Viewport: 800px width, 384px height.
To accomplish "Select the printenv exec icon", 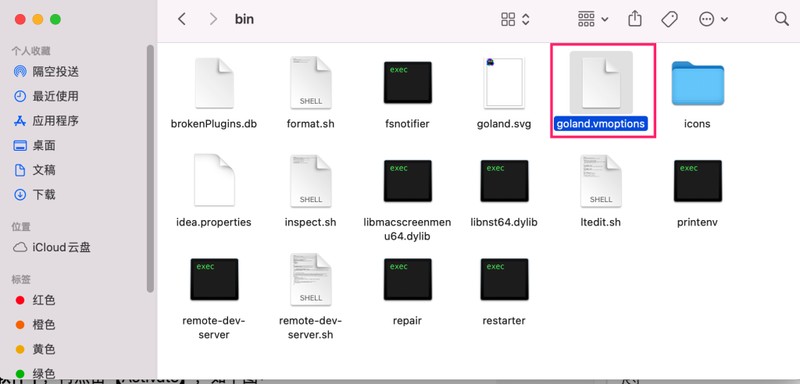I will tap(697, 181).
